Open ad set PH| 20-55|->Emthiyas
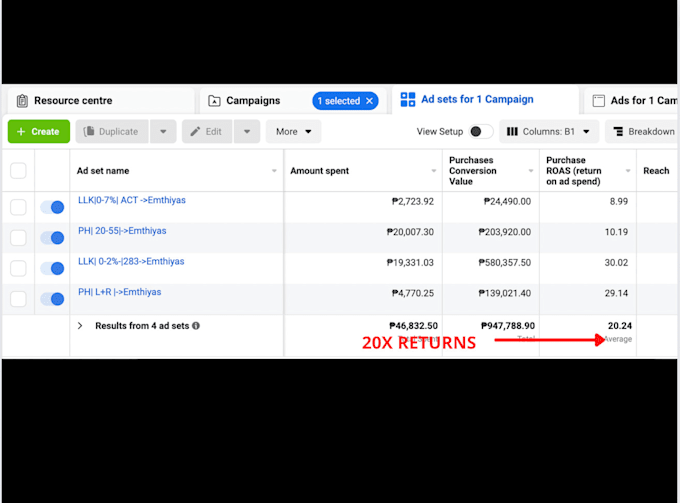The image size is (680, 503). 122,231
